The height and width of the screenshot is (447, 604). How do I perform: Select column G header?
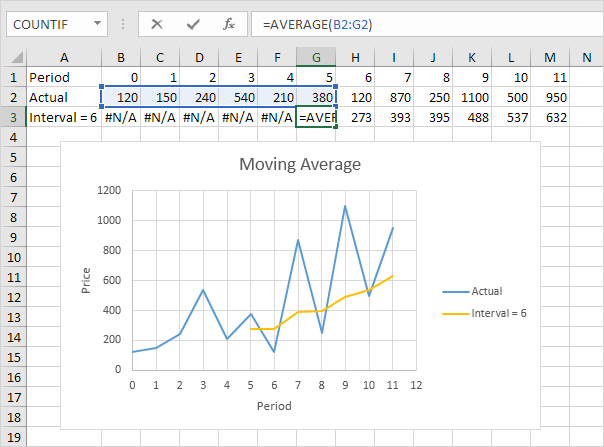tap(317, 56)
